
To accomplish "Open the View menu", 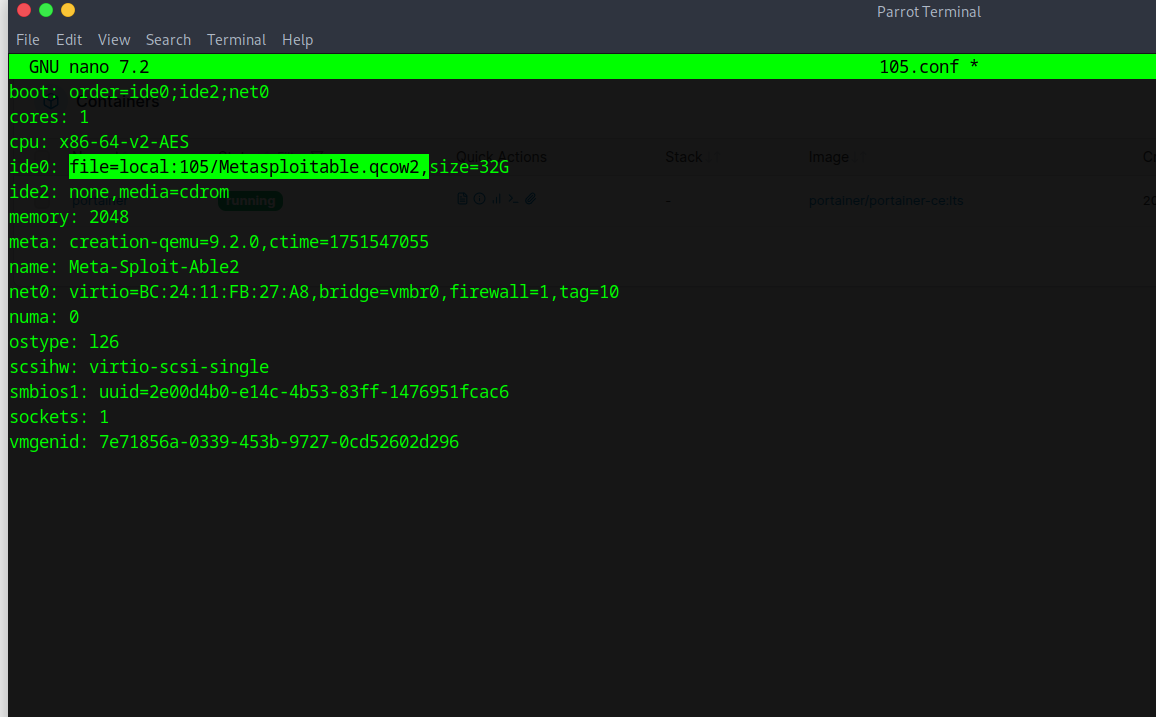I will (x=113, y=40).
